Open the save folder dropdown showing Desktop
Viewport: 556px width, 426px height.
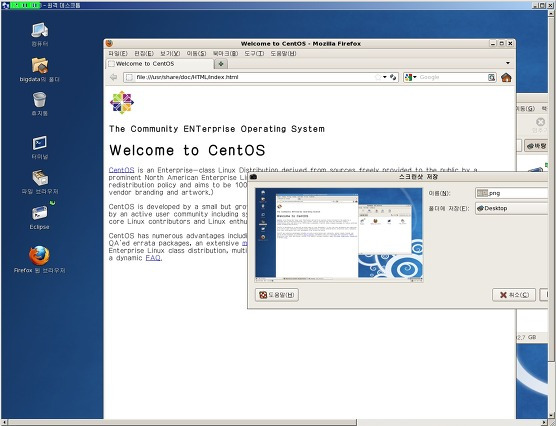pyautogui.click(x=512, y=208)
